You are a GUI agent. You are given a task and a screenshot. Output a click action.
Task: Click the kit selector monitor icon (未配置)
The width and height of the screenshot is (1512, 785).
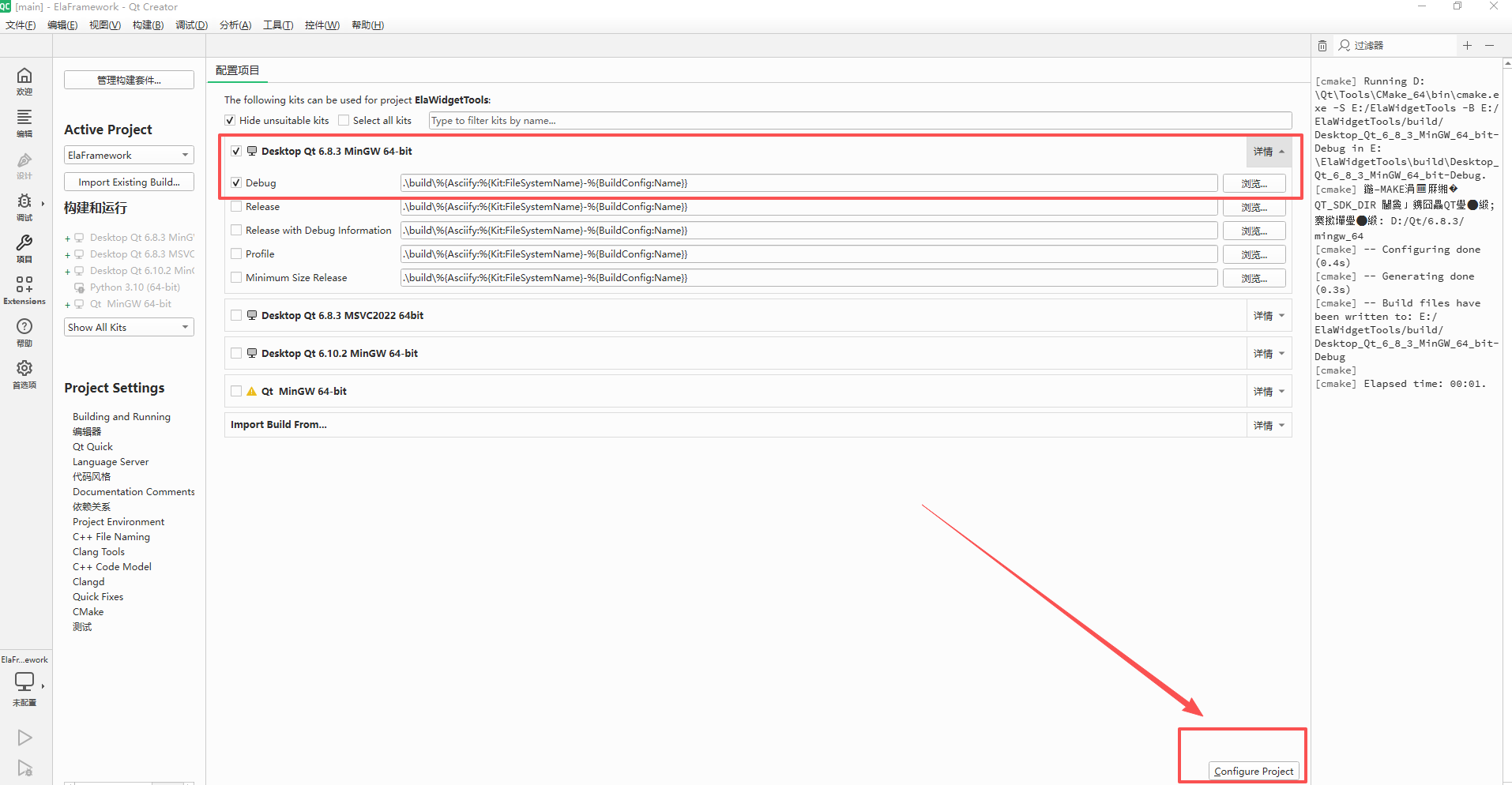24,681
